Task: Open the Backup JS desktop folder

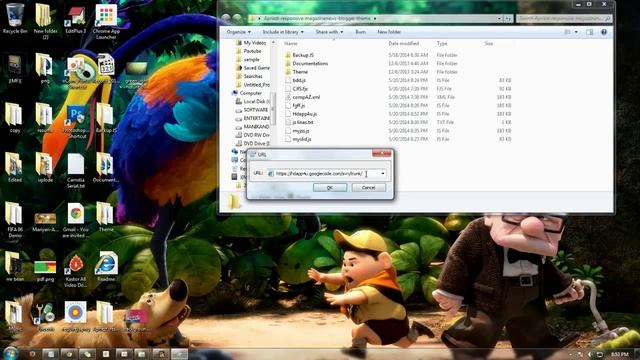Action: [x=106, y=118]
